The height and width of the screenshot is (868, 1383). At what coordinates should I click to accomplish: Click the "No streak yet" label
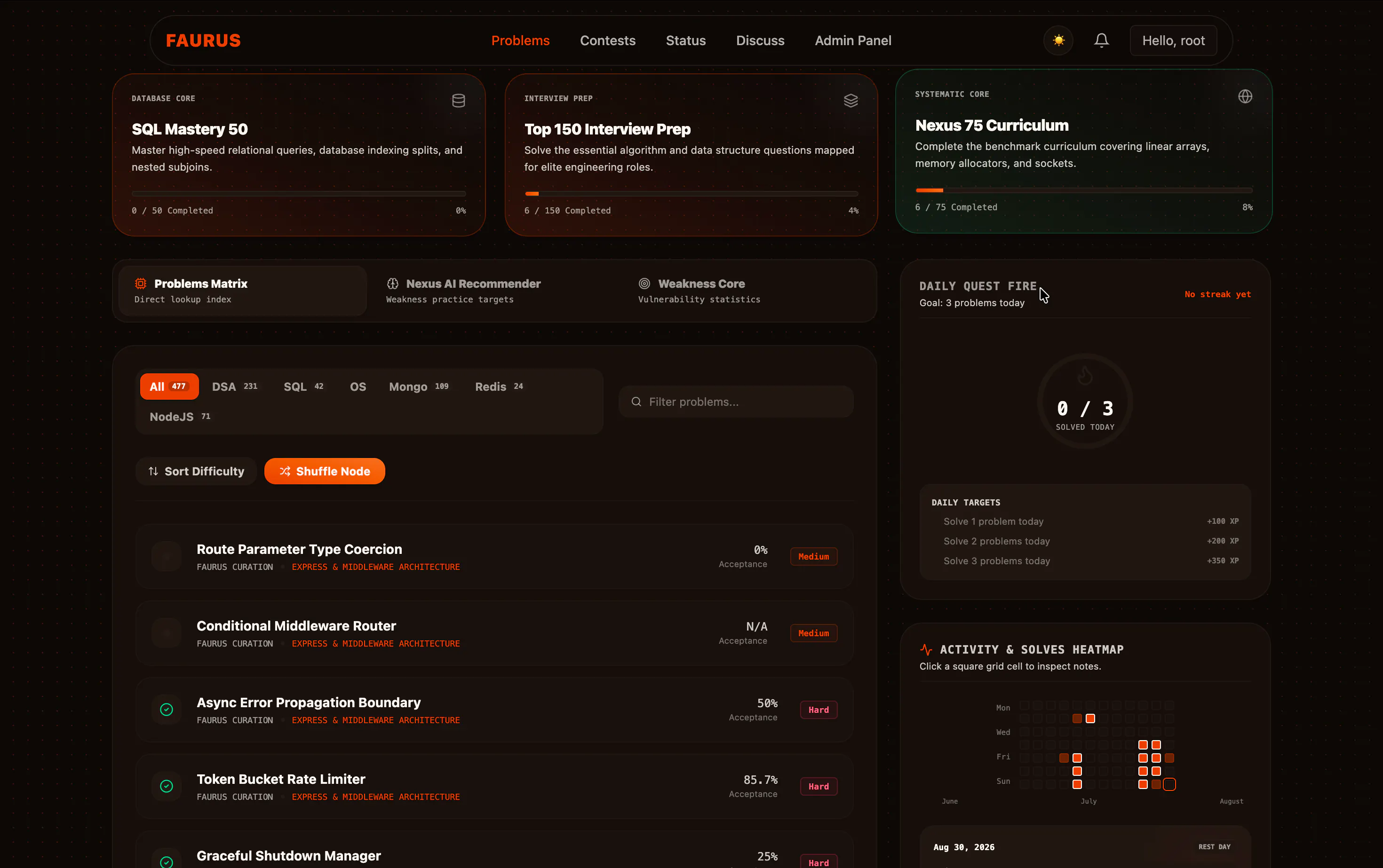click(1217, 294)
